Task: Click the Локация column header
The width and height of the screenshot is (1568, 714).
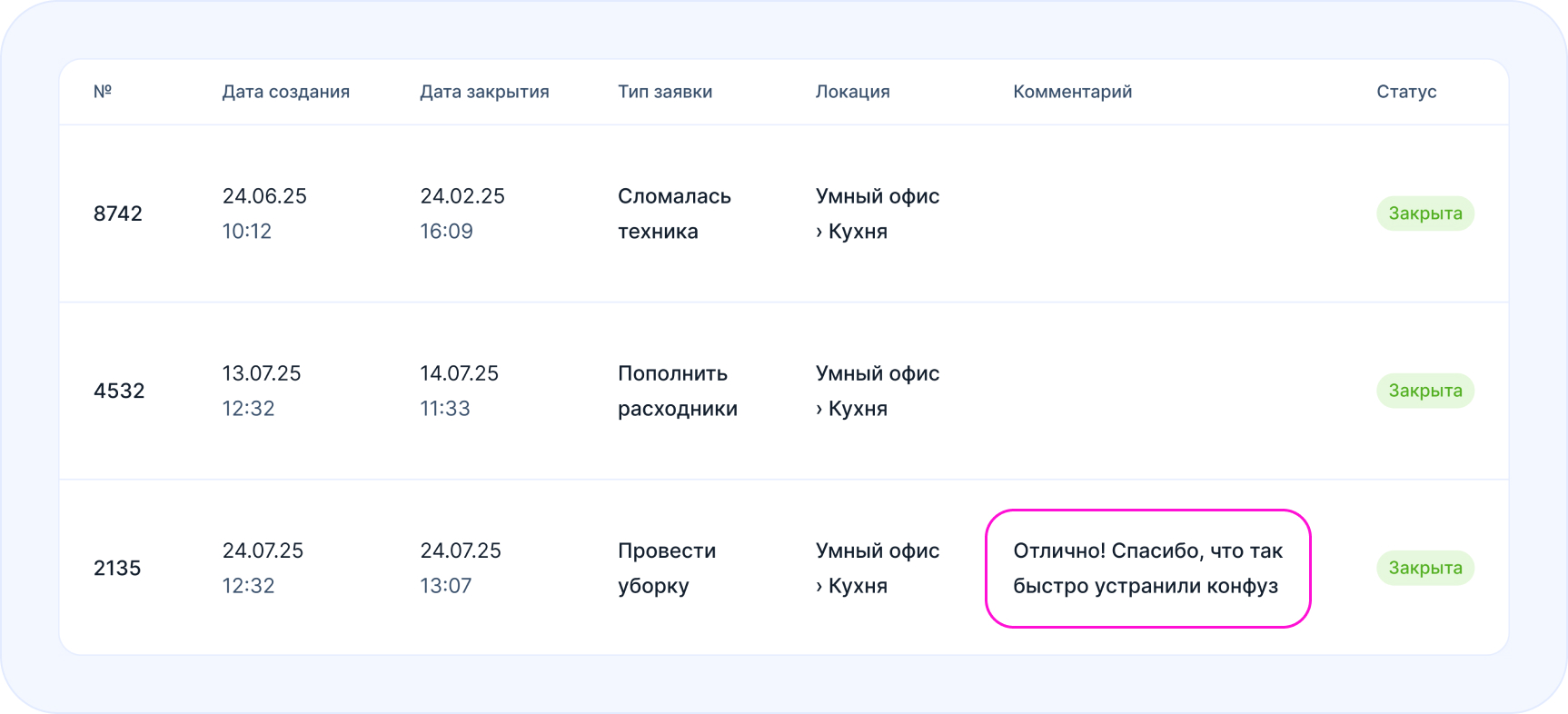Action: 852,92
